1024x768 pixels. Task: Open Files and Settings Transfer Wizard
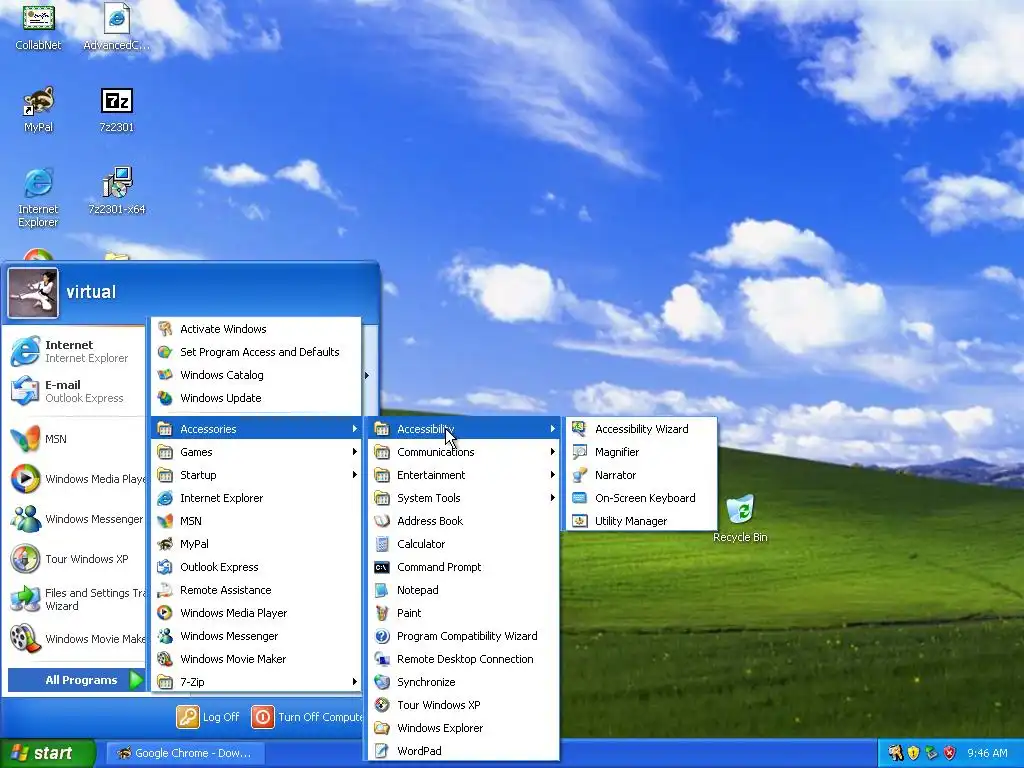coord(76,599)
